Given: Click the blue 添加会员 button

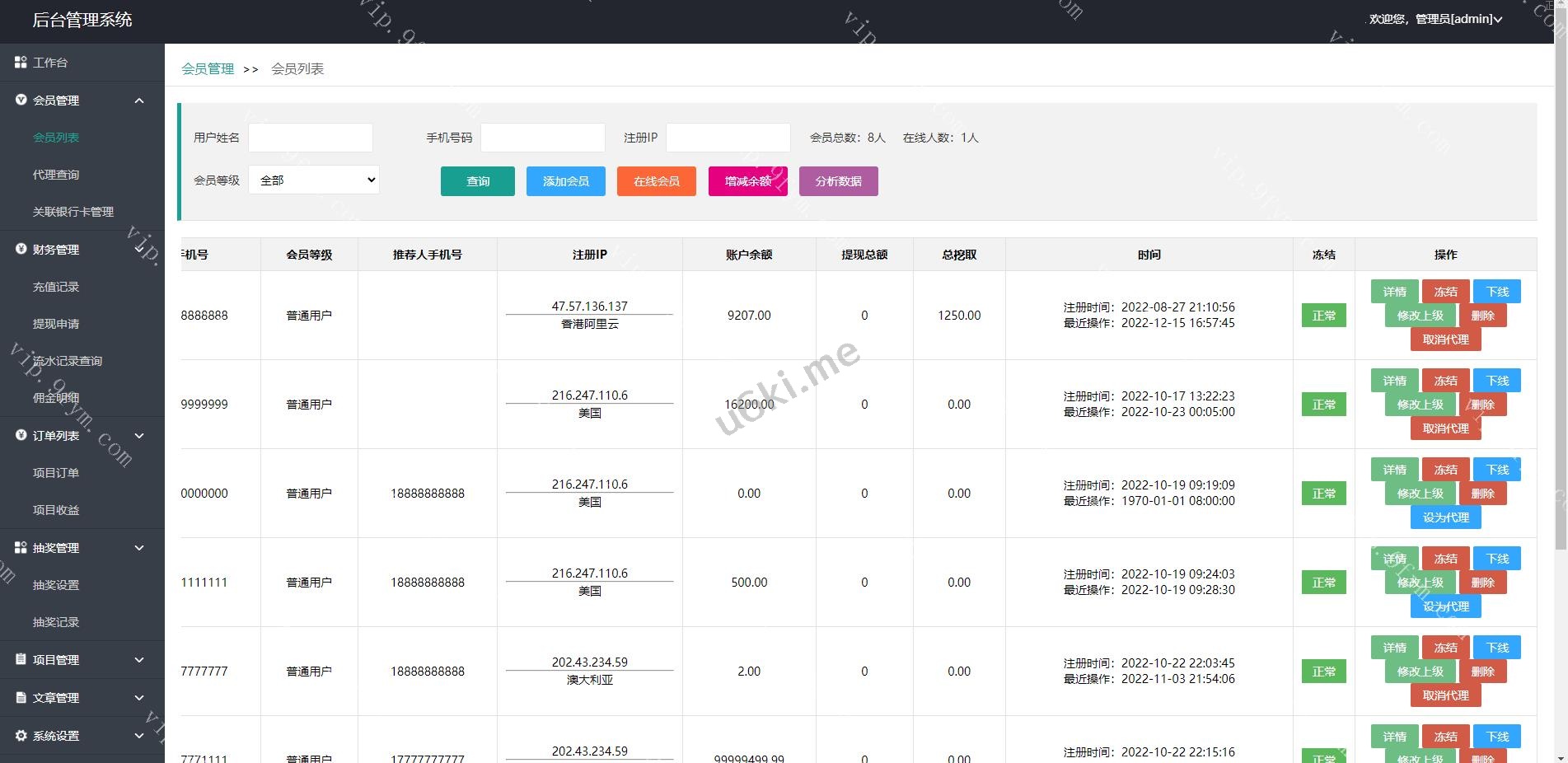Looking at the screenshot, I should coord(565,181).
